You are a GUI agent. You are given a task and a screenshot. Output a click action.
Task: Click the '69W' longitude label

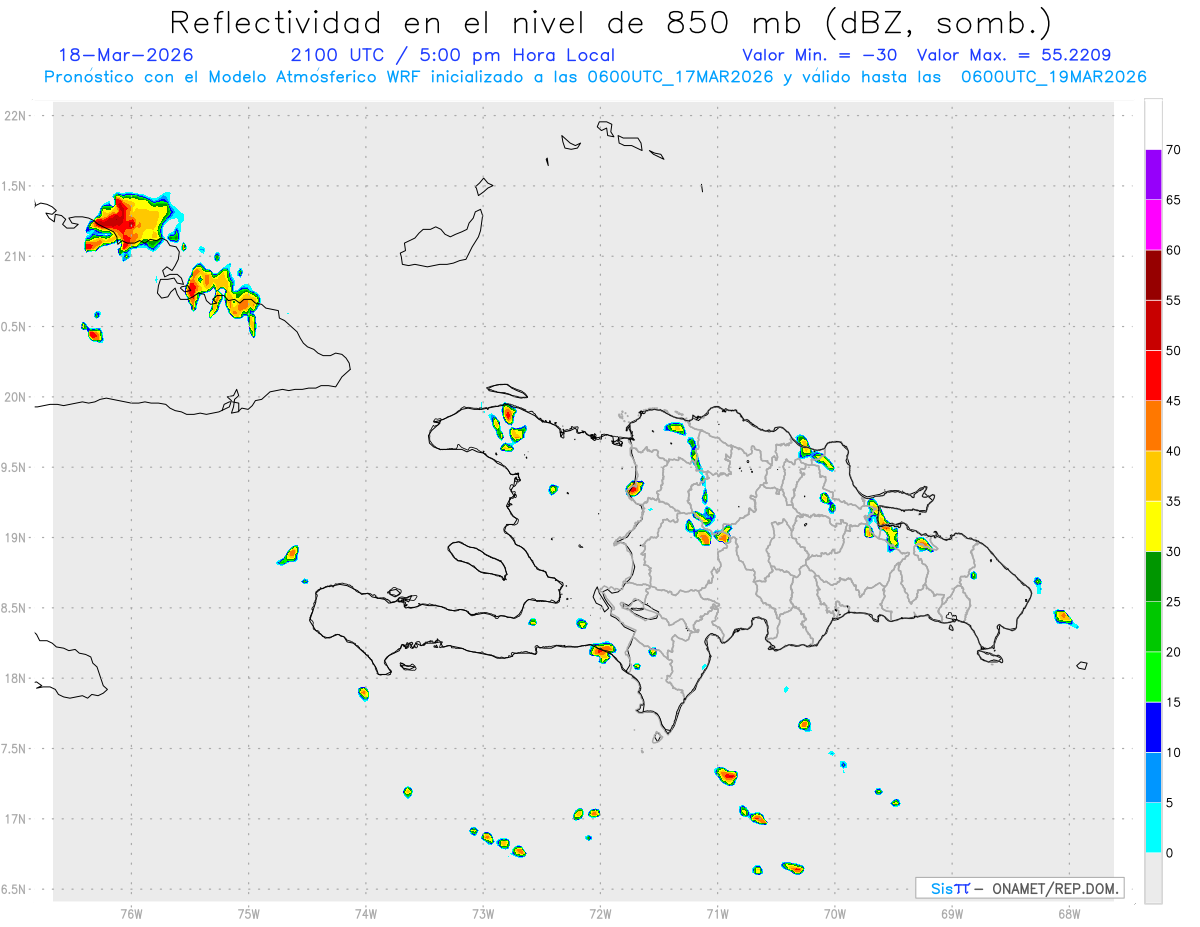click(x=952, y=913)
